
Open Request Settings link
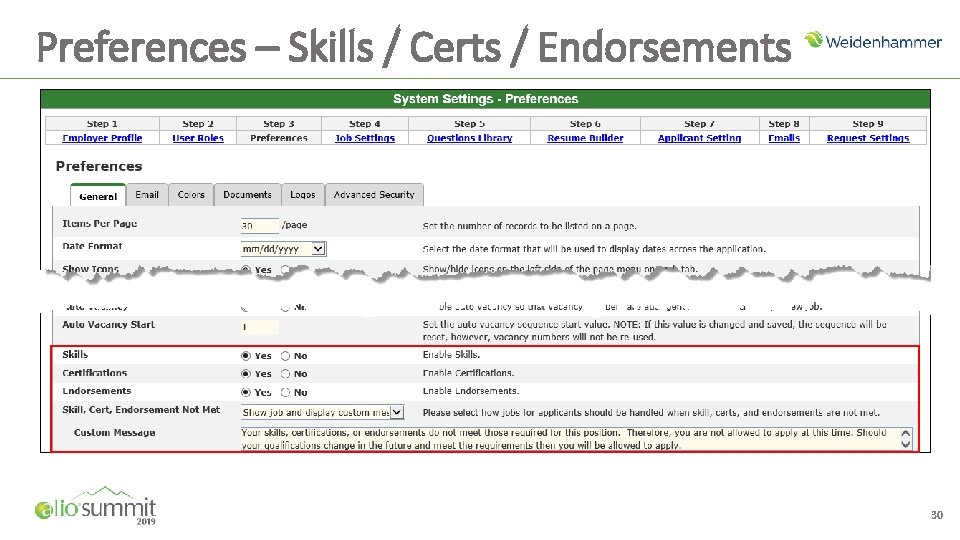coord(868,138)
